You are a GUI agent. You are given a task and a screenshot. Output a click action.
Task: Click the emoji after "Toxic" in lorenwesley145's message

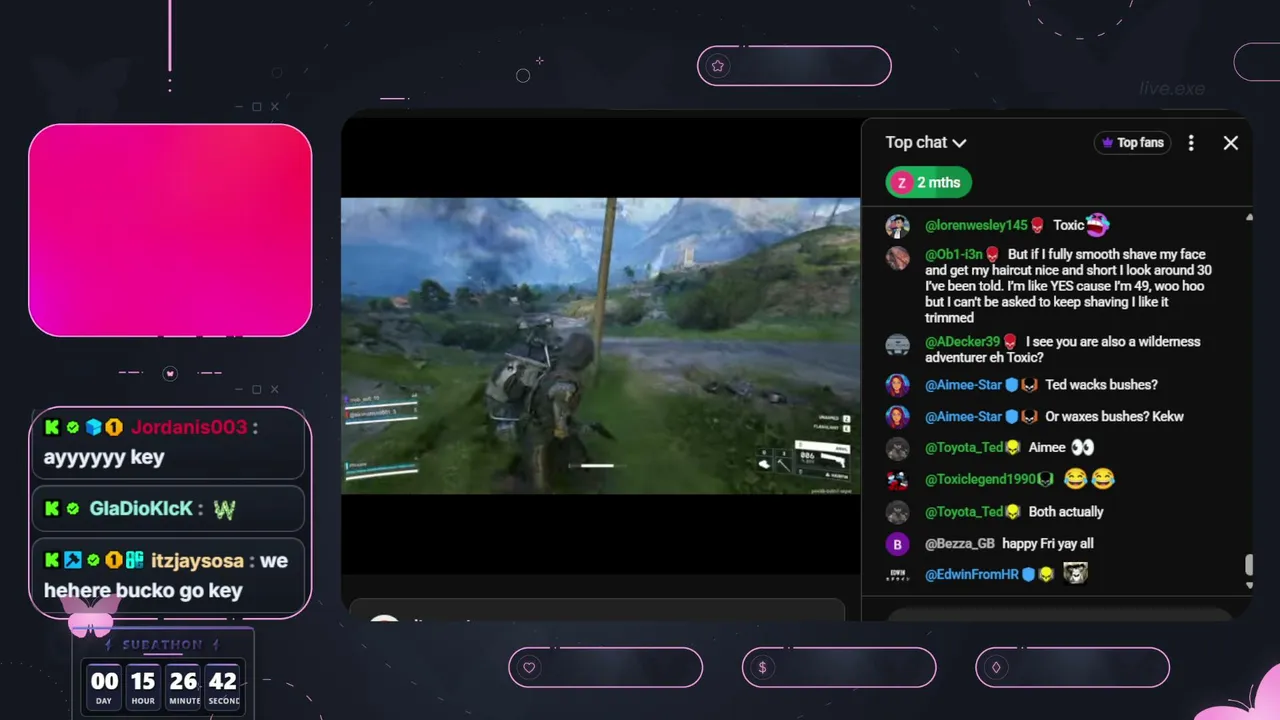pos(1097,225)
